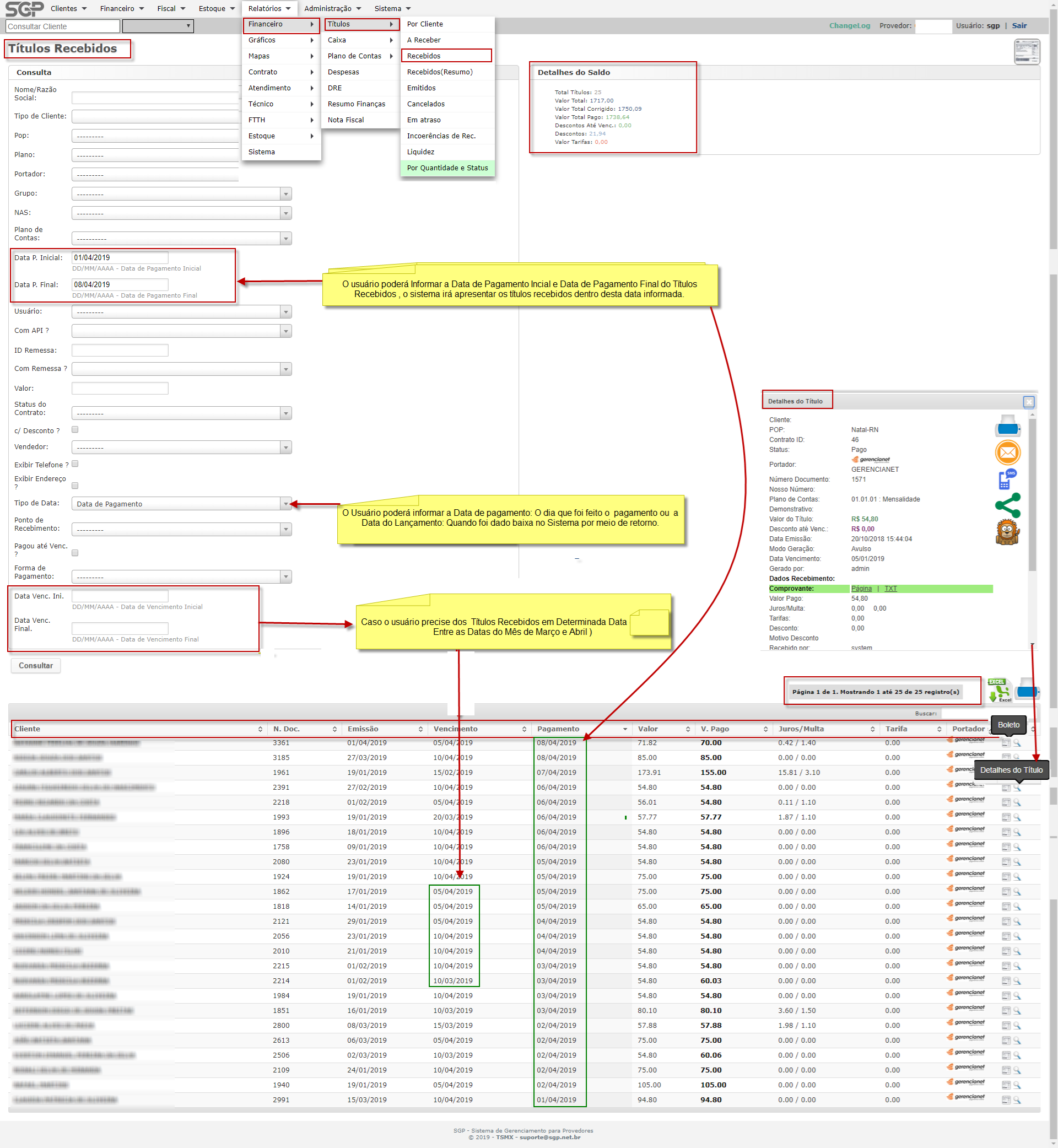Screen dimensions: 1058x1148
Task: Open the boleto document icon at top right
Action: tap(1027, 52)
